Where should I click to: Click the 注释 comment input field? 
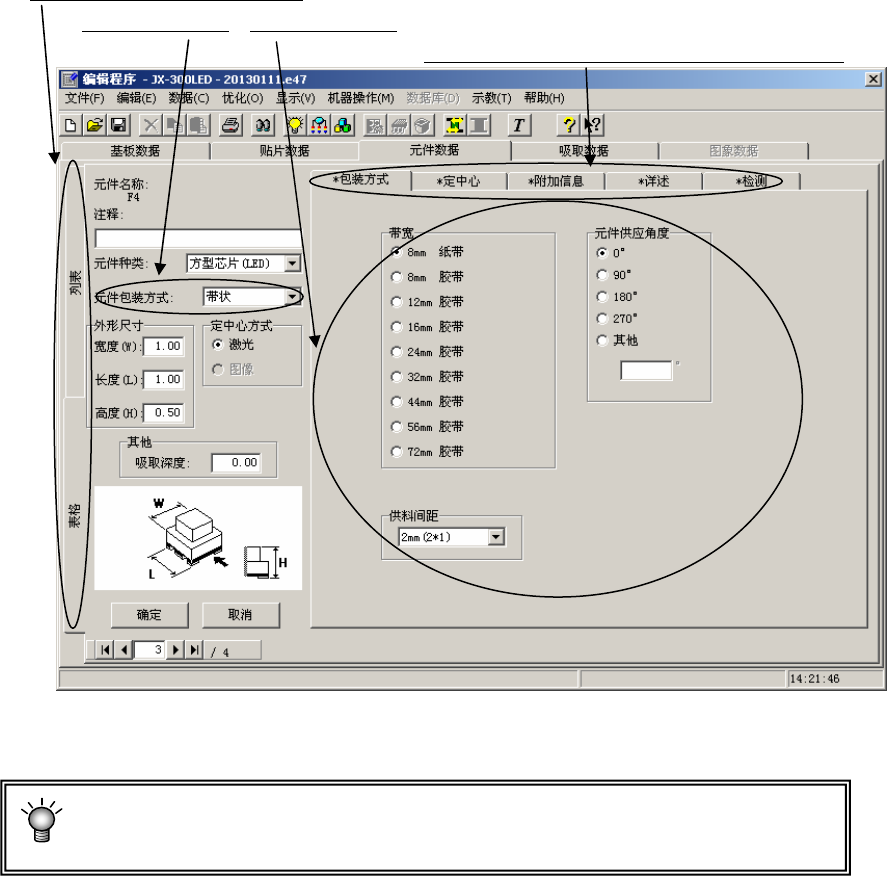click(x=198, y=238)
